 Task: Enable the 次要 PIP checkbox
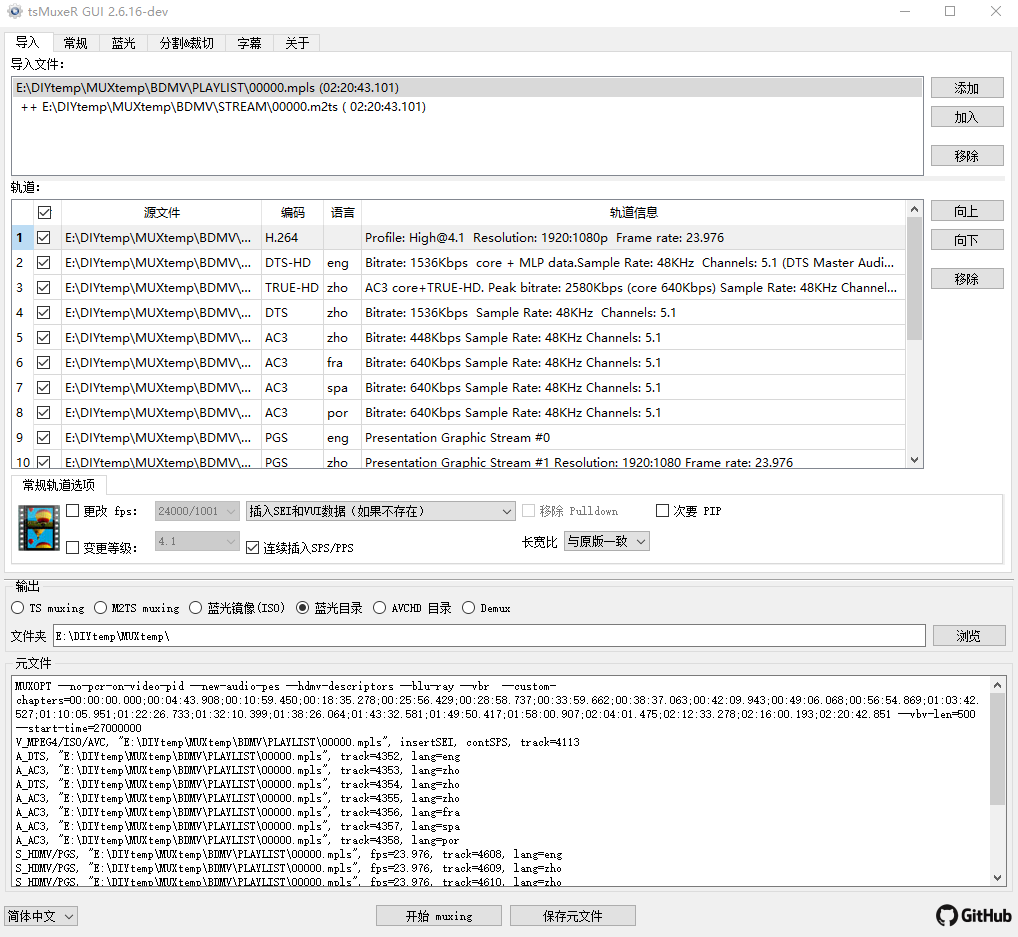[662, 511]
